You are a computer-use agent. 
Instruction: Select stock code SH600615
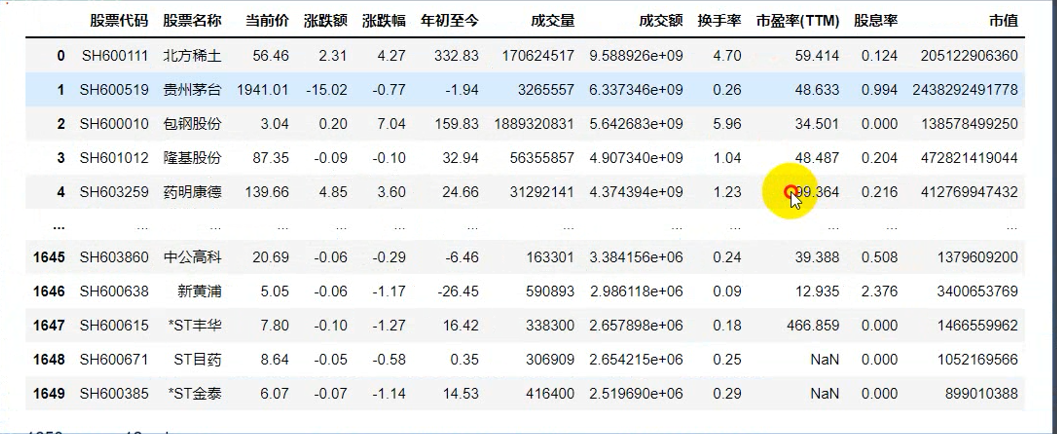pos(114,326)
